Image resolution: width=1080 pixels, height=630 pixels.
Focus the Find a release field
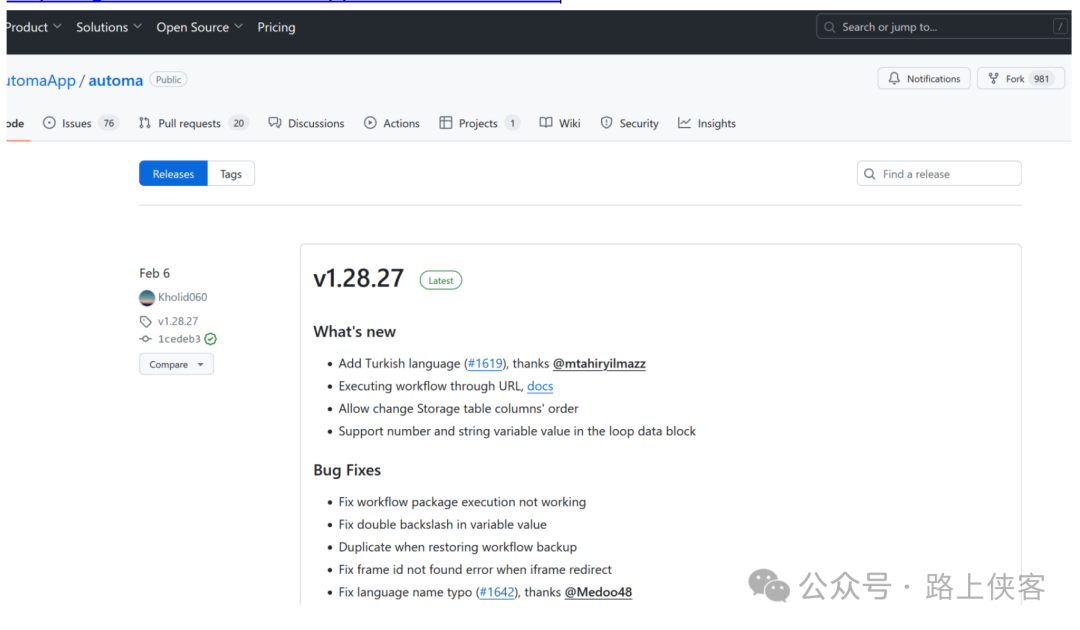click(x=939, y=174)
